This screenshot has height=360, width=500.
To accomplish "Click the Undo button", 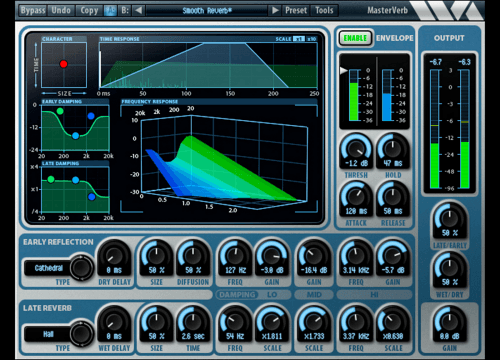I will [61, 10].
